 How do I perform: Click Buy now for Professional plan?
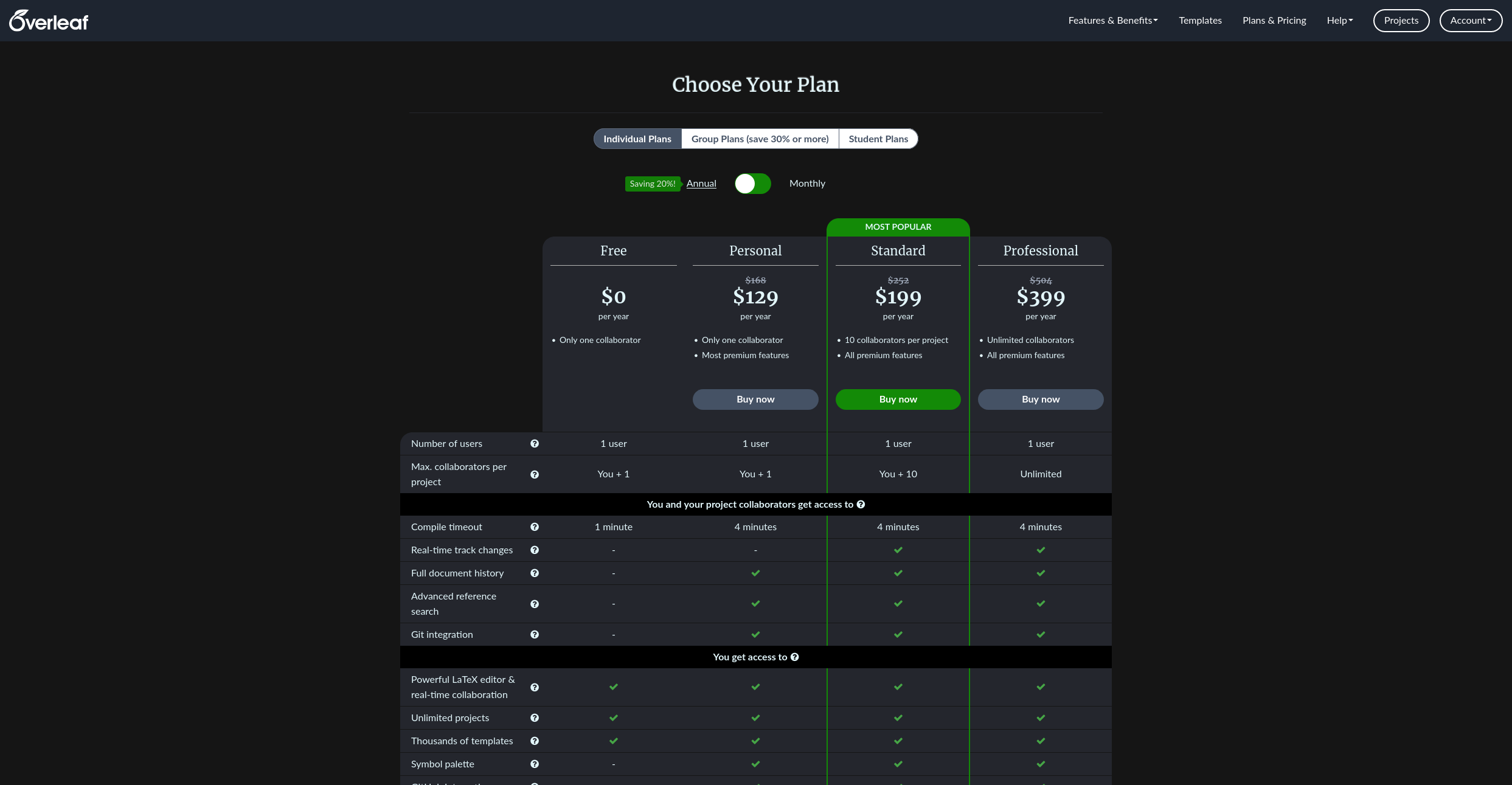1040,399
